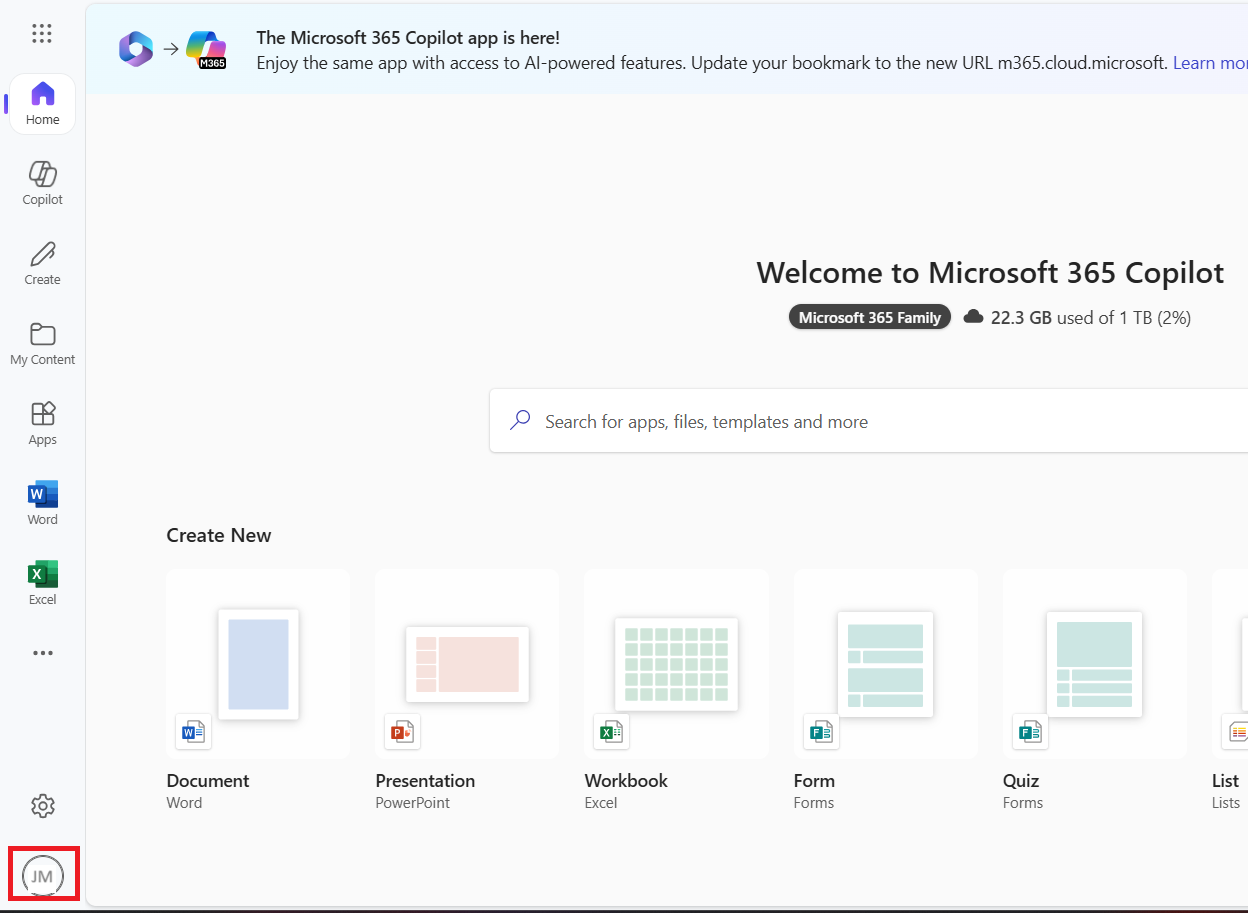Open Settings gear icon

(43, 806)
